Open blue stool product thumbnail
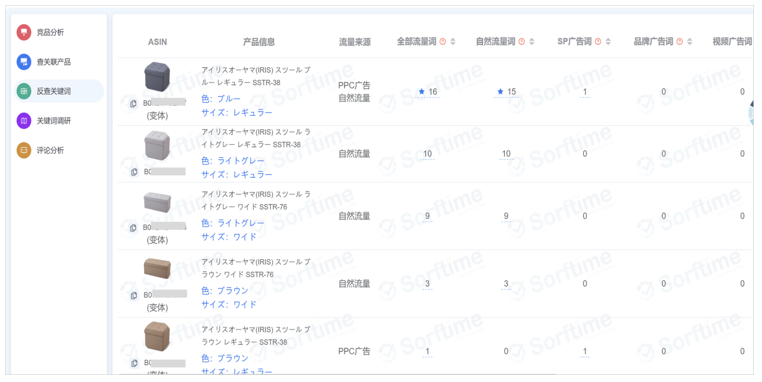 (x=157, y=77)
